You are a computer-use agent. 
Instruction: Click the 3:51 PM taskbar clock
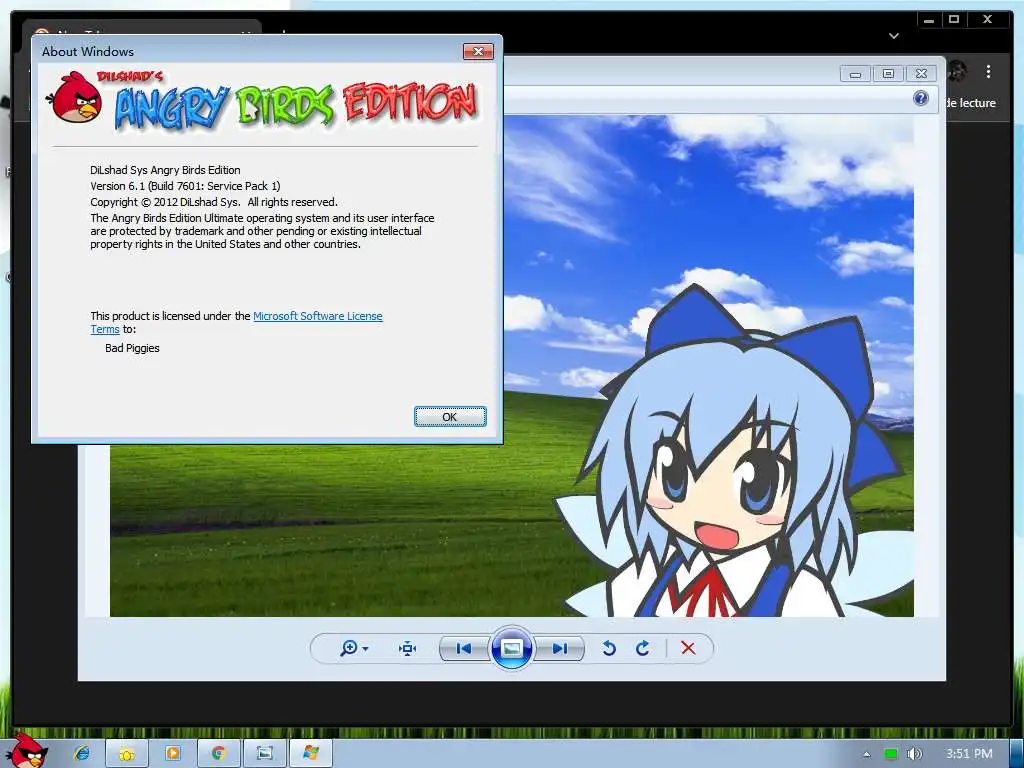[969, 754]
